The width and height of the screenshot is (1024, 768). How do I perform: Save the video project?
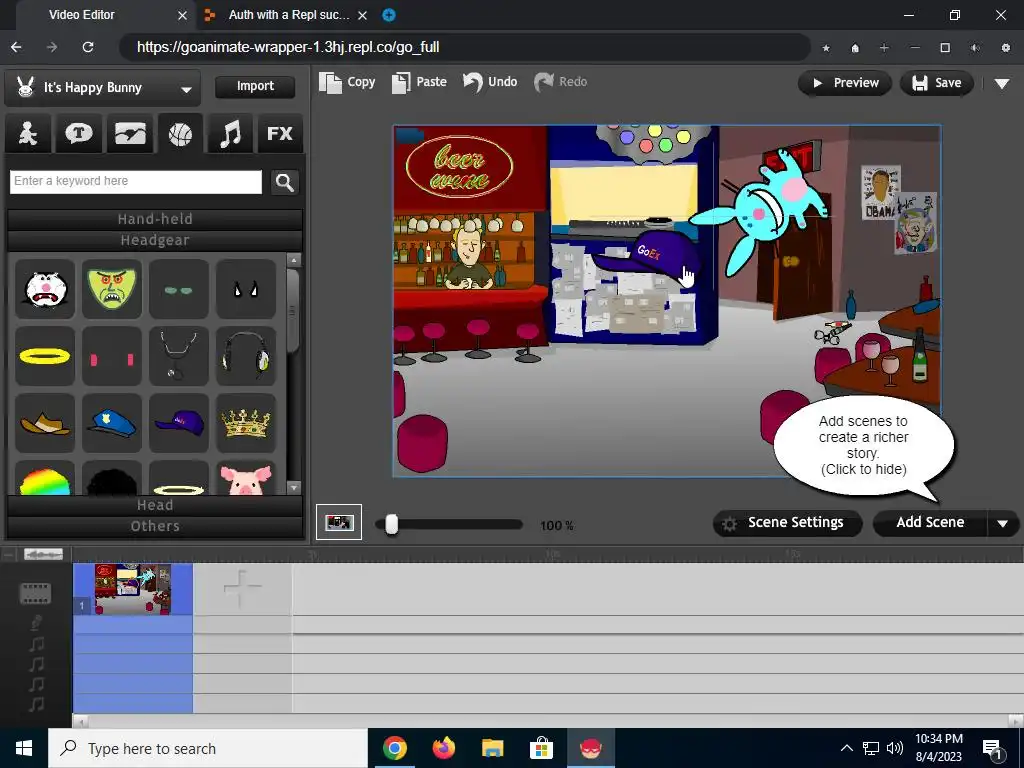(936, 83)
